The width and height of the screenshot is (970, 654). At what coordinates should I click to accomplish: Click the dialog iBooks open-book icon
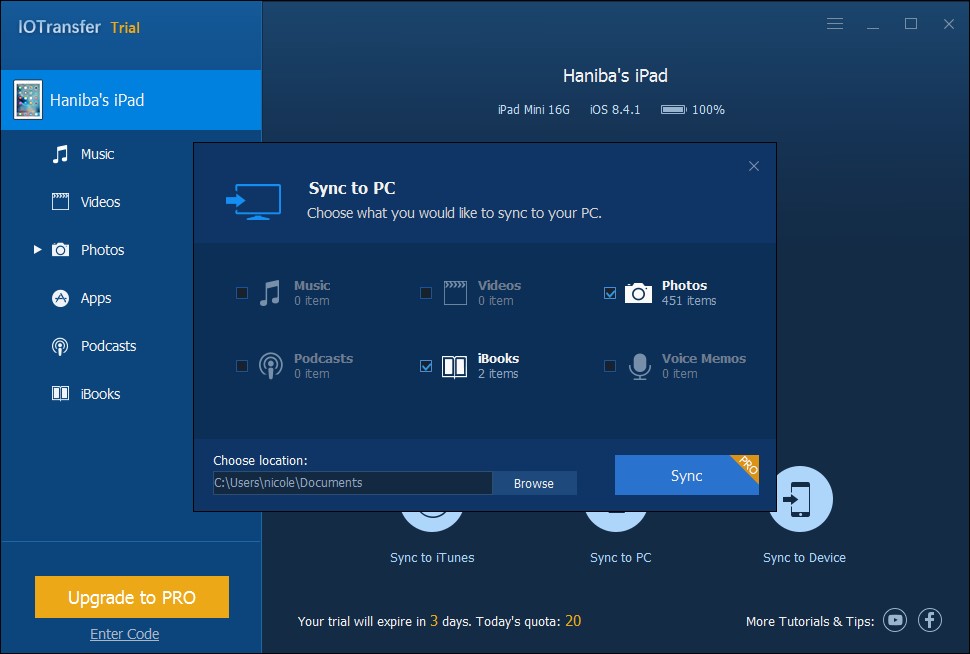455,366
